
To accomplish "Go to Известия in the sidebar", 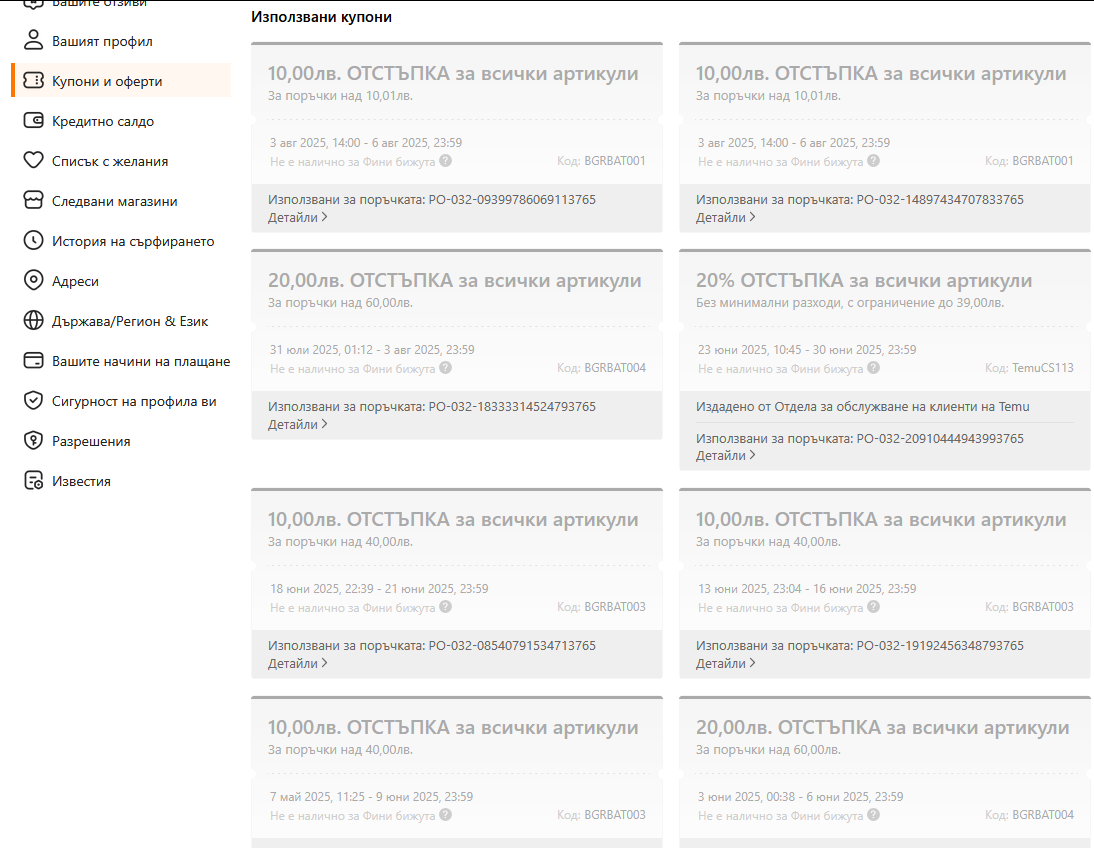I will click(x=81, y=481).
